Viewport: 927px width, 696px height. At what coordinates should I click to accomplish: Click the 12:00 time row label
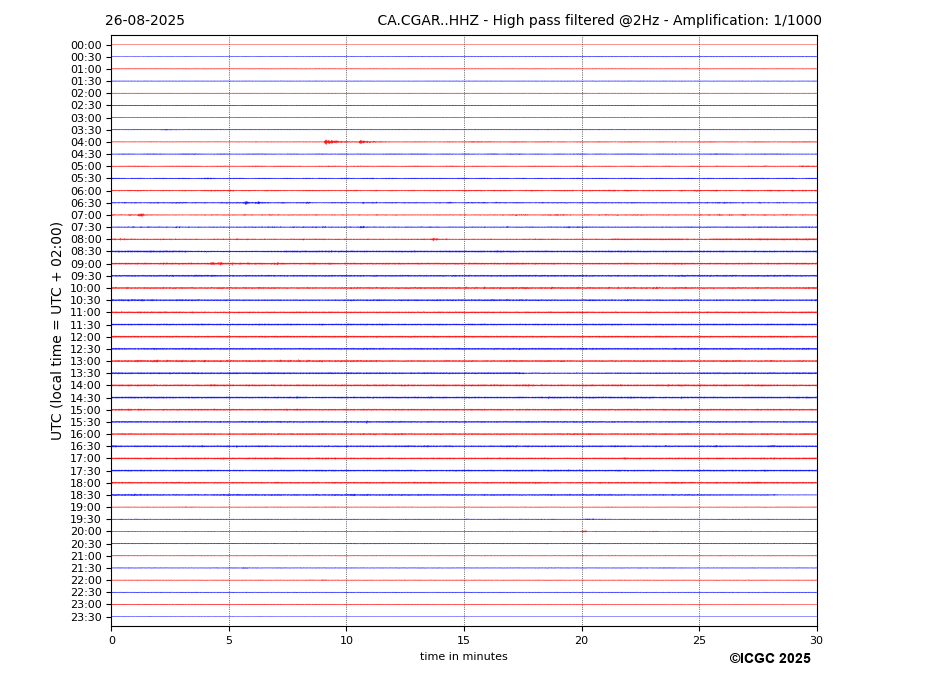click(x=86, y=337)
